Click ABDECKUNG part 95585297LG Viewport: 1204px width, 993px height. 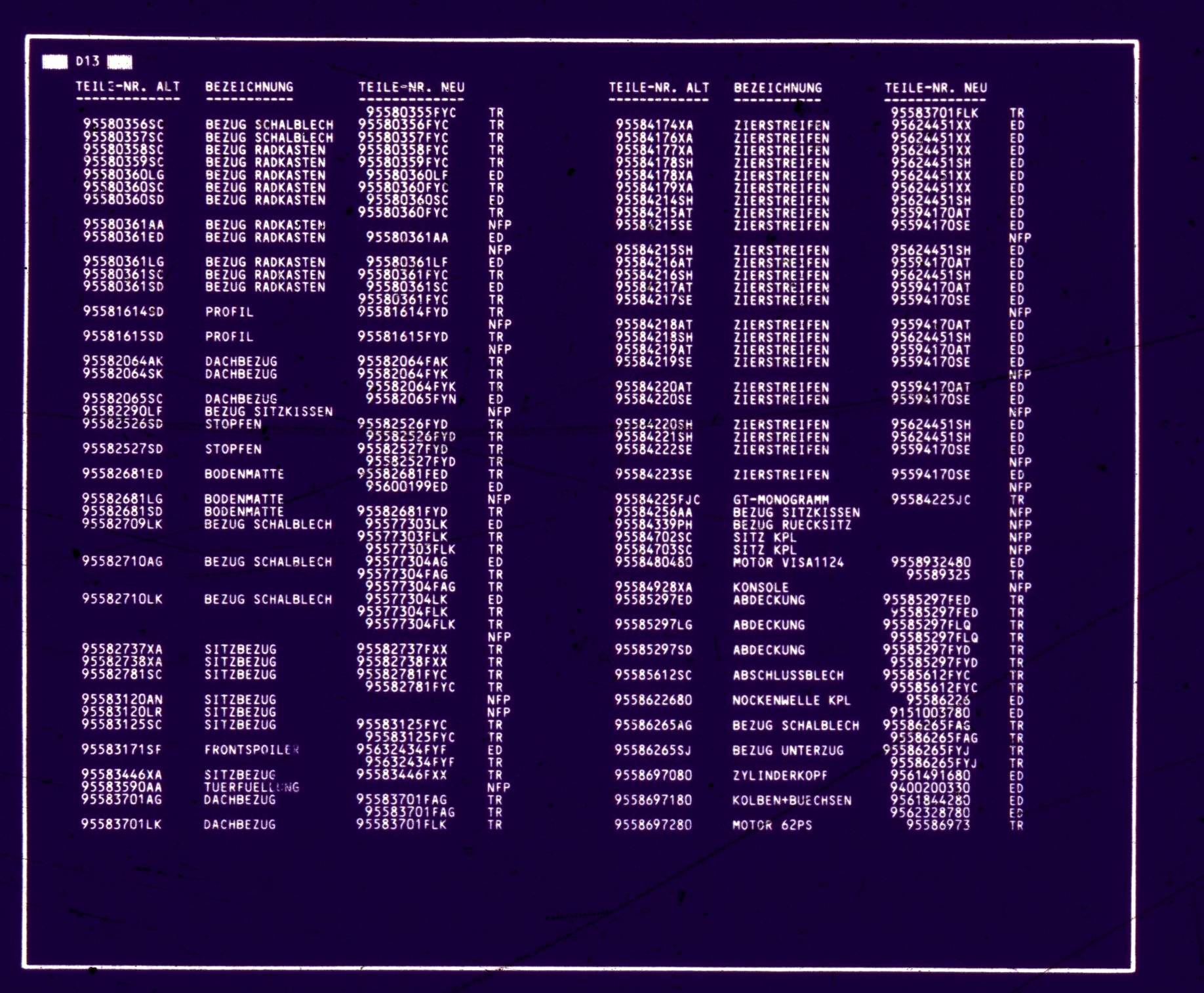(653, 625)
